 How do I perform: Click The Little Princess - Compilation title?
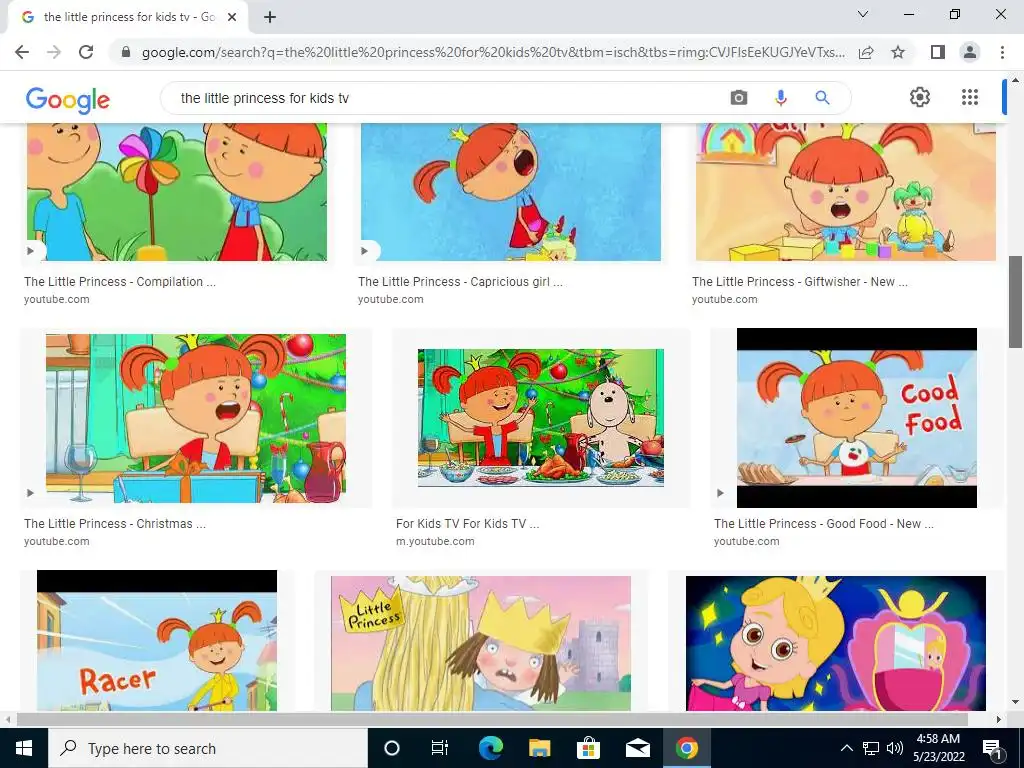tap(120, 281)
